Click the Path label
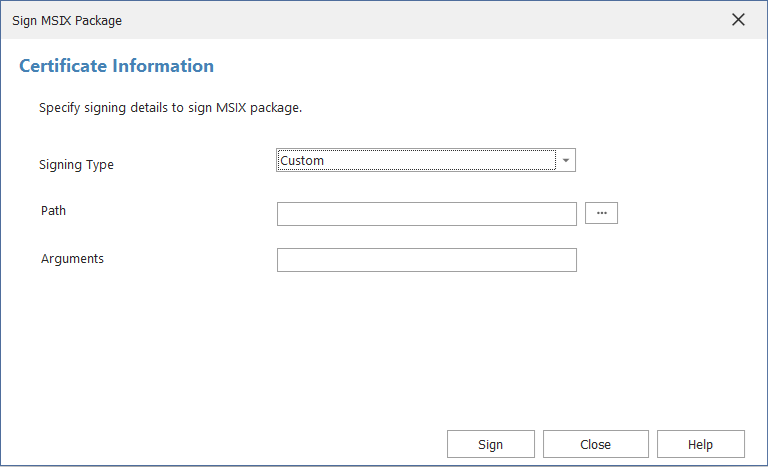The height and width of the screenshot is (468, 768). (x=54, y=211)
